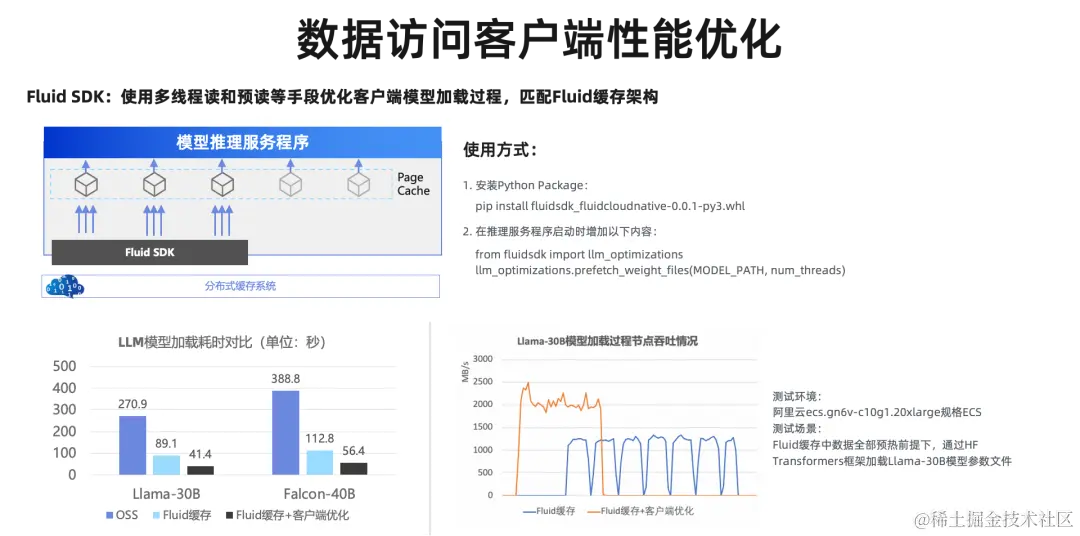Click the 分布式缓存系统 box

click(x=240, y=286)
